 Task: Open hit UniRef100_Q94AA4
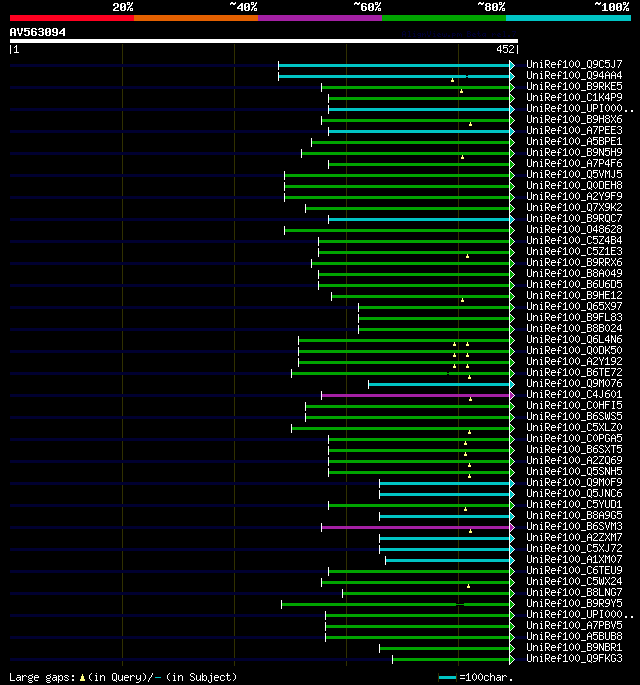click(574, 75)
